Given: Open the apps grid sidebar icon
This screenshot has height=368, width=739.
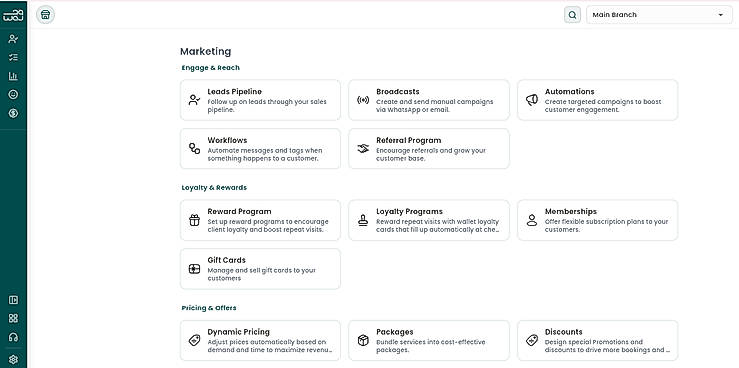Looking at the screenshot, I should pyautogui.click(x=13, y=319).
